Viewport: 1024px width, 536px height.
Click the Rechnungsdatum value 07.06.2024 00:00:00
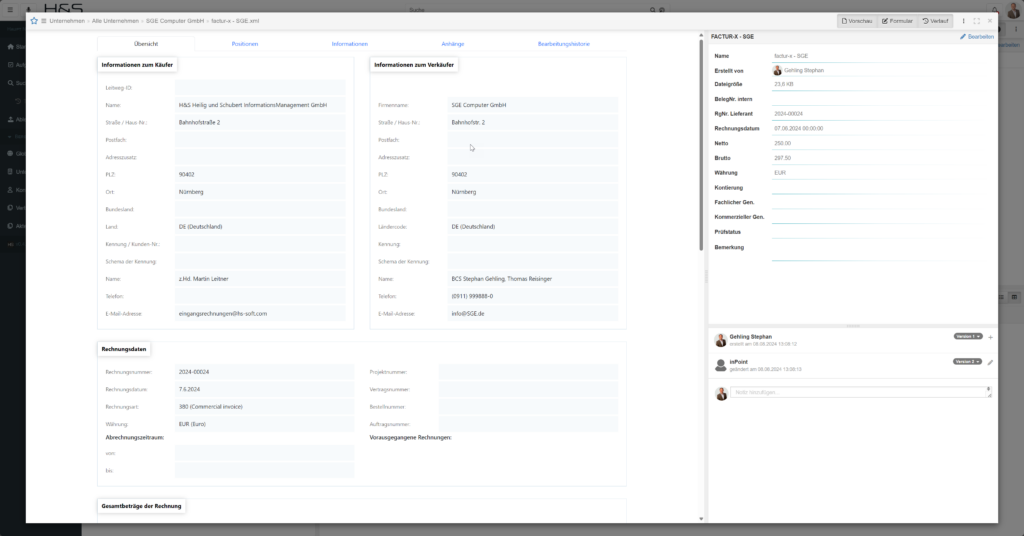pos(798,129)
